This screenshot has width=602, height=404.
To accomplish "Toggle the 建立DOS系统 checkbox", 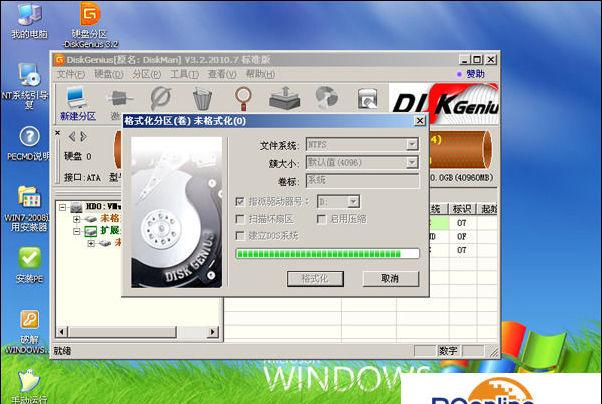I will pos(240,235).
